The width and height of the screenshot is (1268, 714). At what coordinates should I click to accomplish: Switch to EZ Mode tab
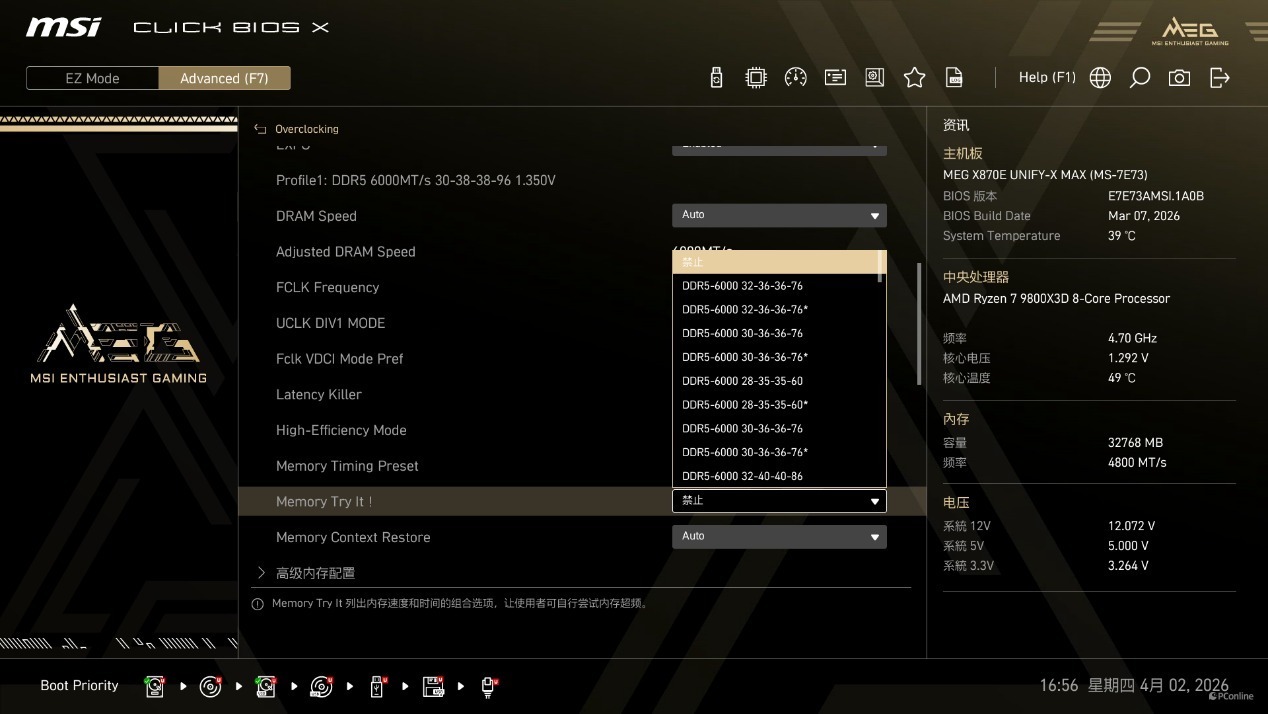[92, 78]
